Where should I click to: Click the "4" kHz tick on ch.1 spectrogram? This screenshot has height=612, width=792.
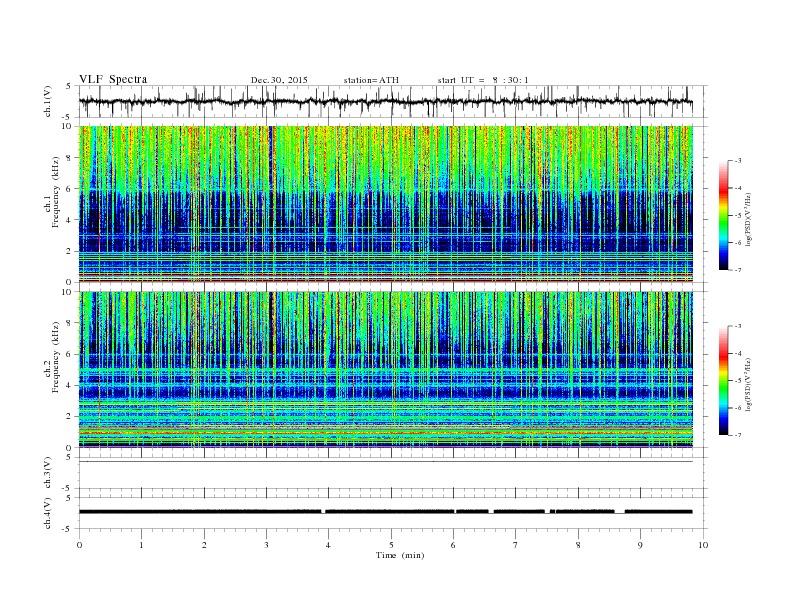tap(70, 220)
